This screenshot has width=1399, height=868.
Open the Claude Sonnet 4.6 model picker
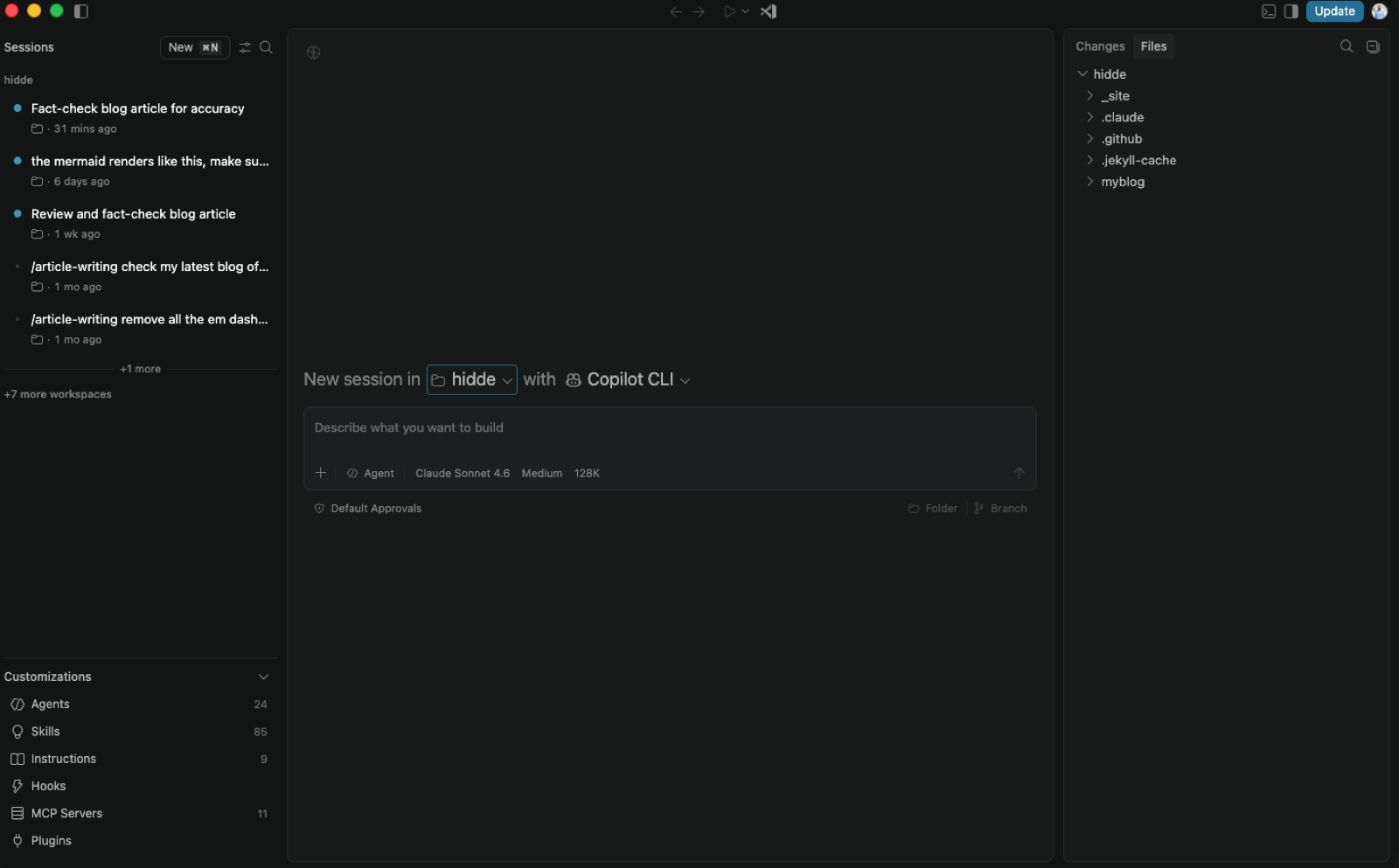[x=463, y=473]
